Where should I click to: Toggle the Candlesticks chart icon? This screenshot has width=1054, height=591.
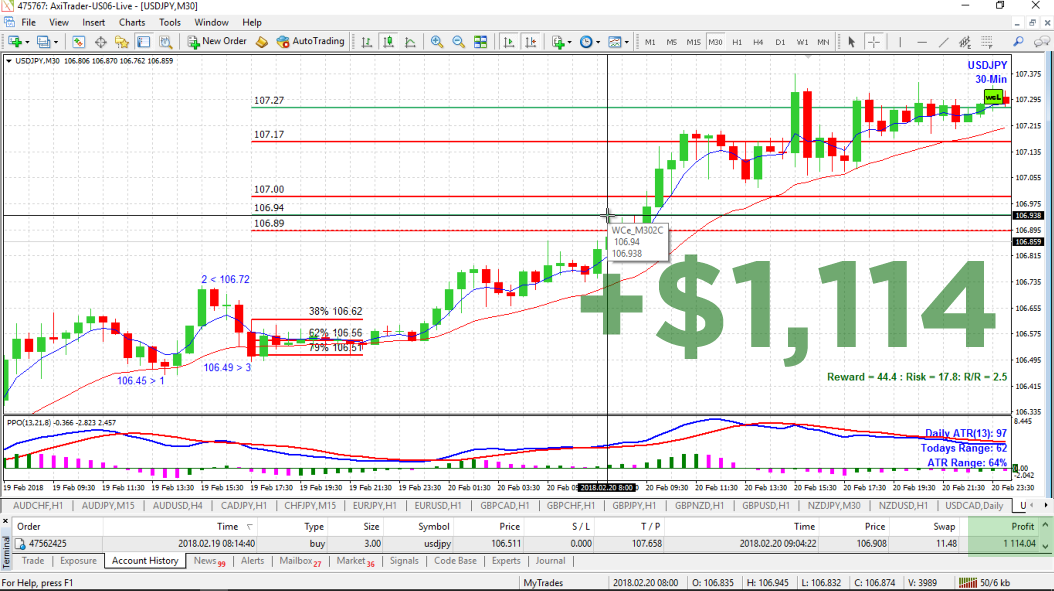click(x=389, y=42)
